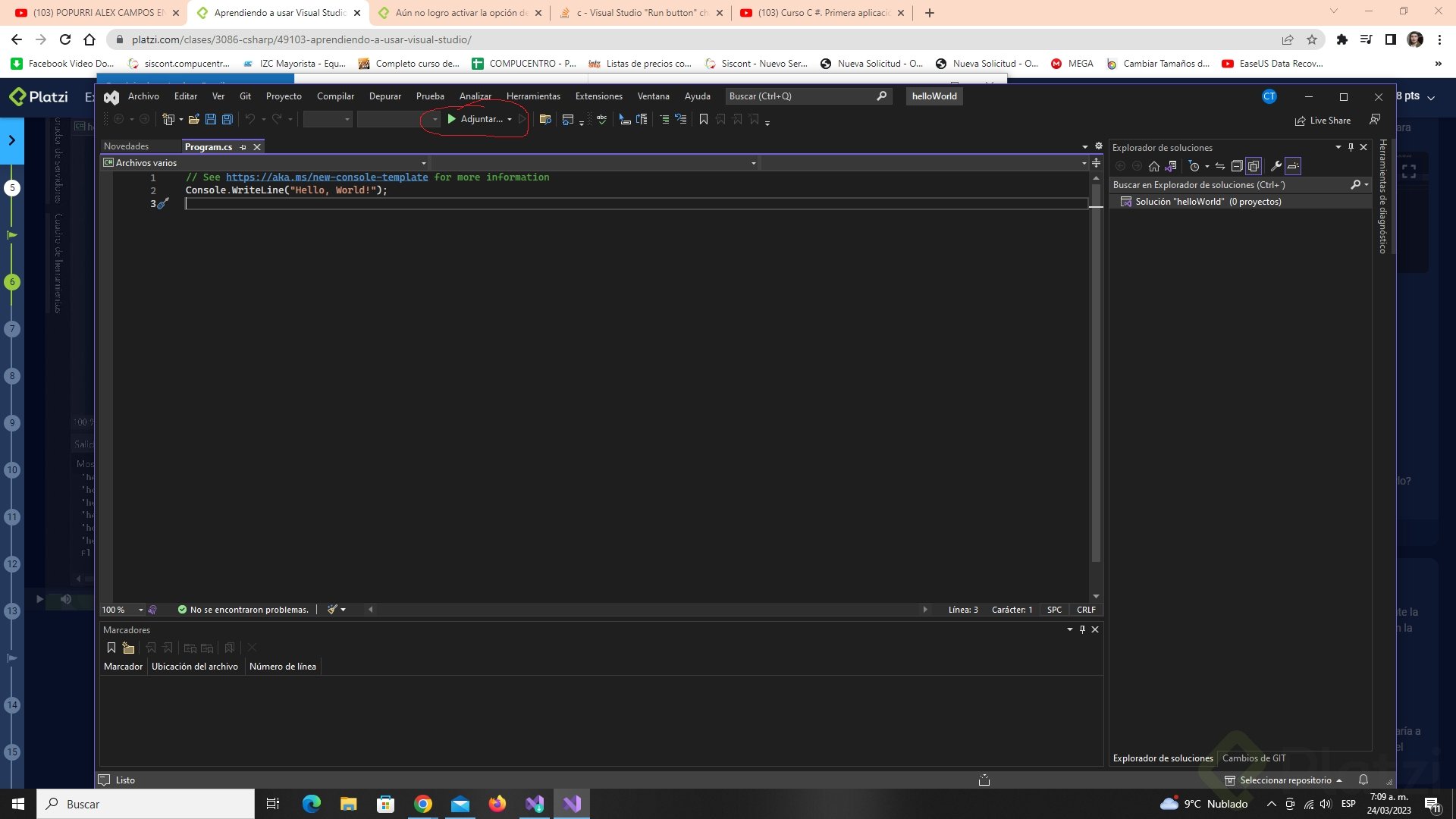This screenshot has height=819, width=1456.
Task: Expand the Archivos varios dropdown
Action: 423,163
